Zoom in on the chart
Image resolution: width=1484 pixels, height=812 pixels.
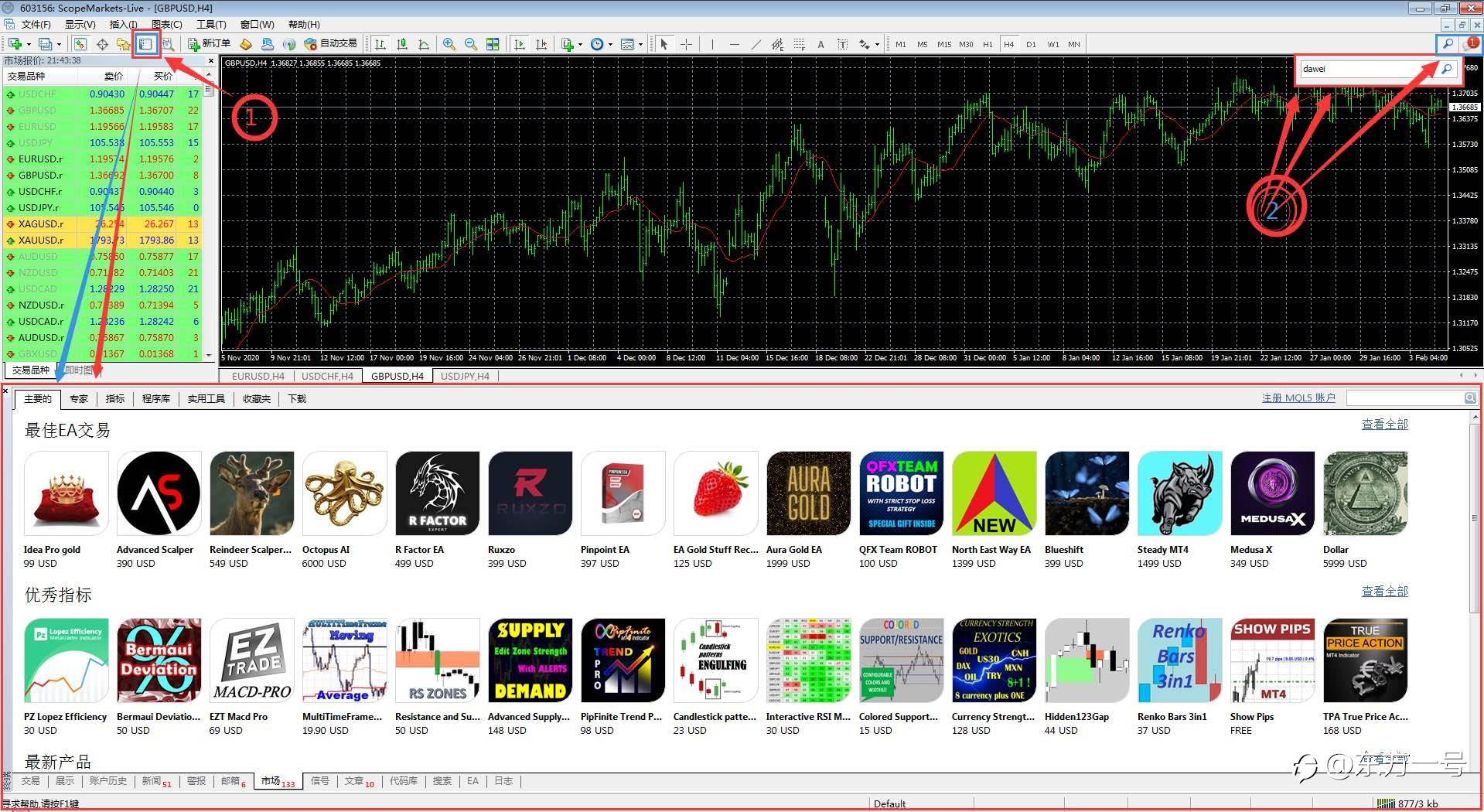[x=449, y=44]
